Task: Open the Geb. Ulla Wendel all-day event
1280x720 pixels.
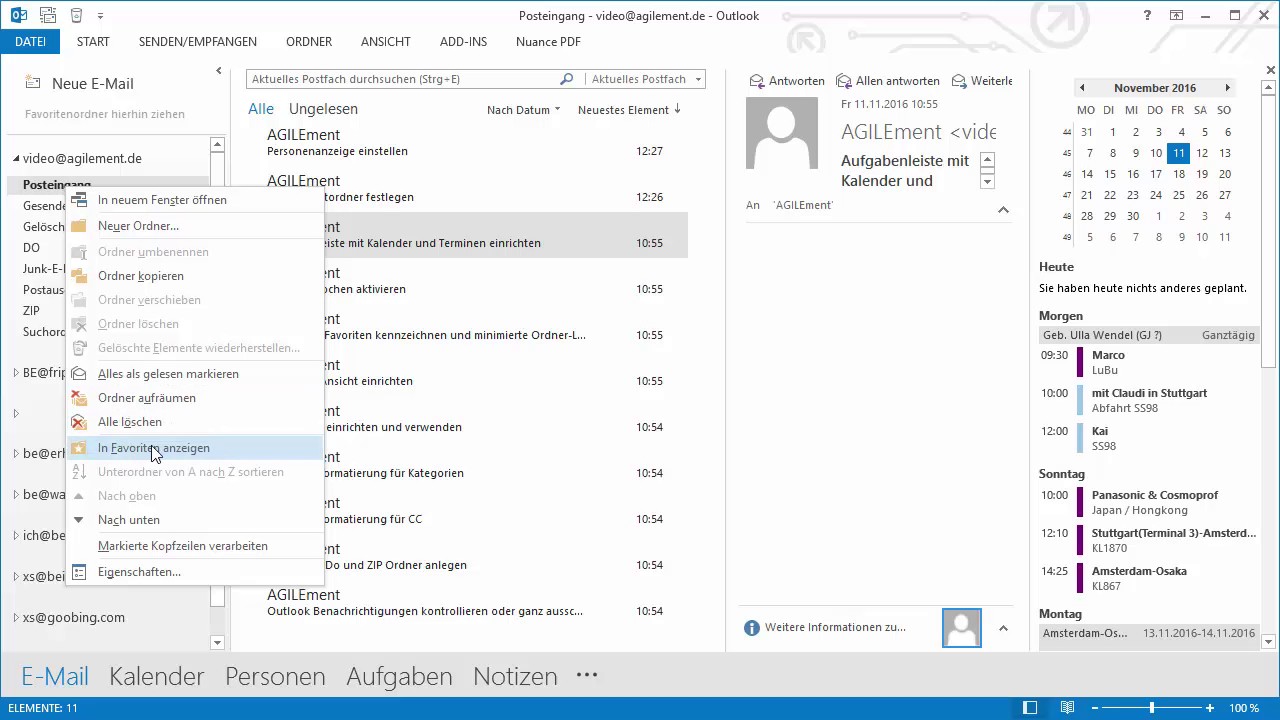Action: click(1149, 335)
